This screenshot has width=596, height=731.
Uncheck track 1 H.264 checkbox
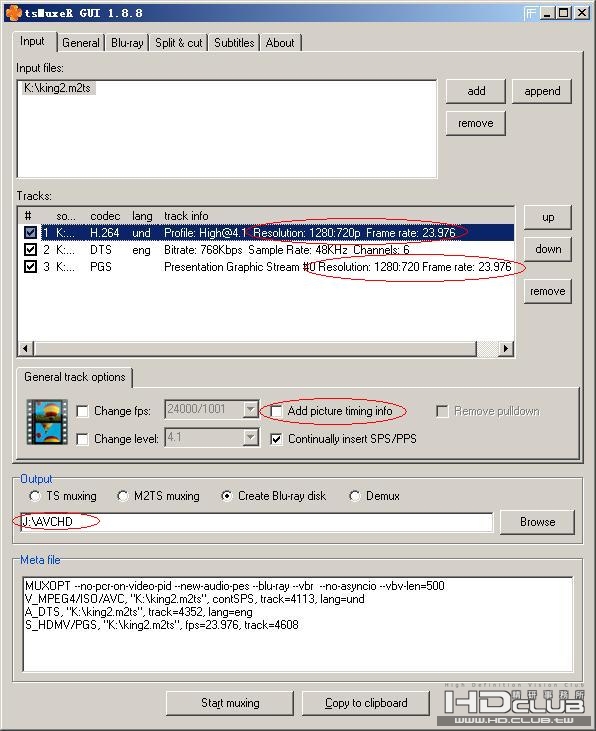point(30,232)
